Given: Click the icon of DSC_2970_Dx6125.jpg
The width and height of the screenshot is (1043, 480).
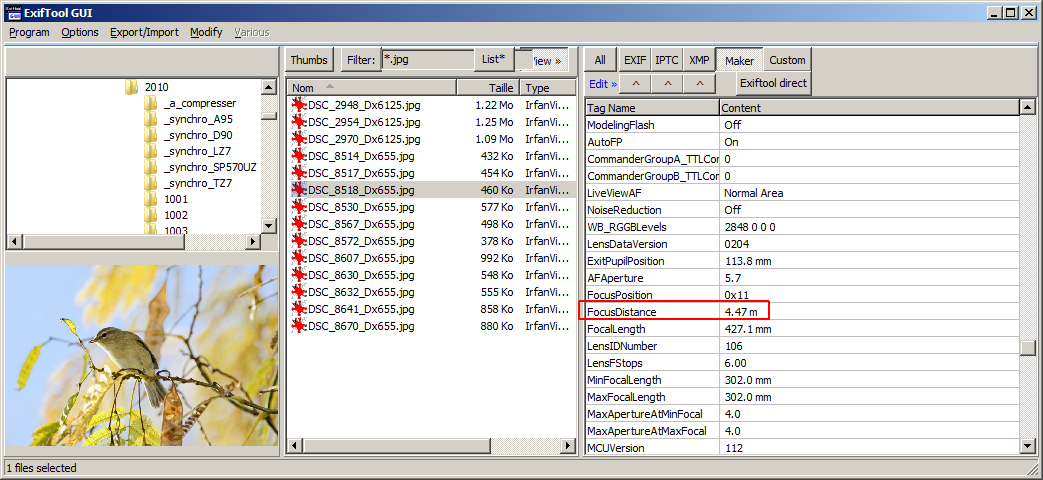Looking at the screenshot, I should click(x=299, y=139).
